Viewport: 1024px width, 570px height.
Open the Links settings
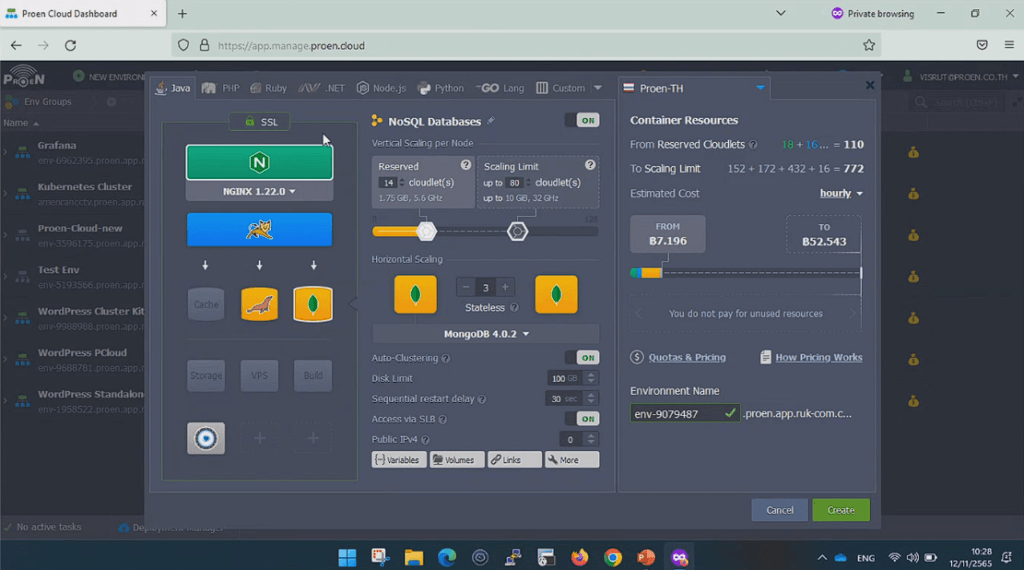coord(514,460)
